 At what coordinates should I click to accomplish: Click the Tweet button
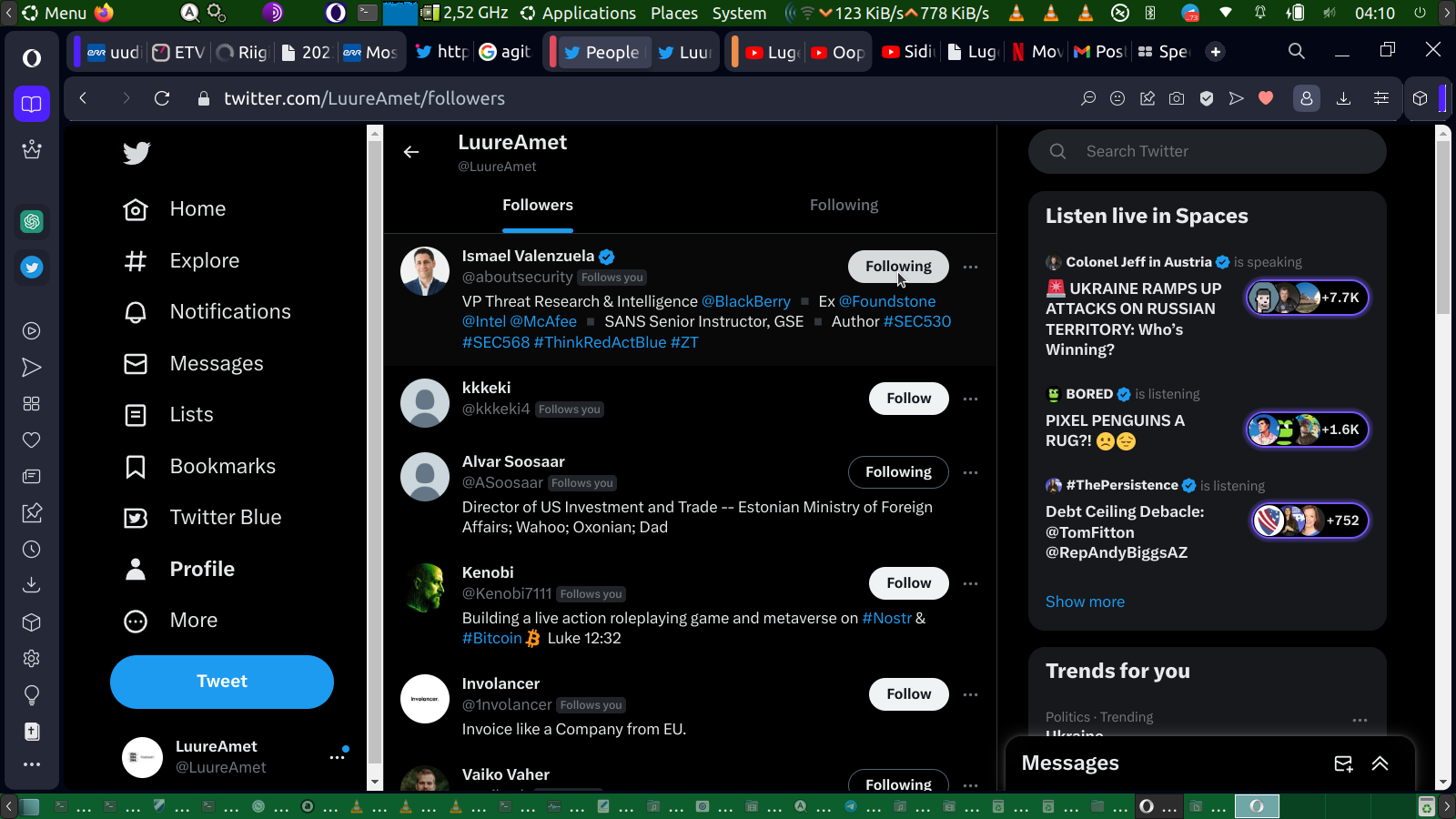[222, 682]
